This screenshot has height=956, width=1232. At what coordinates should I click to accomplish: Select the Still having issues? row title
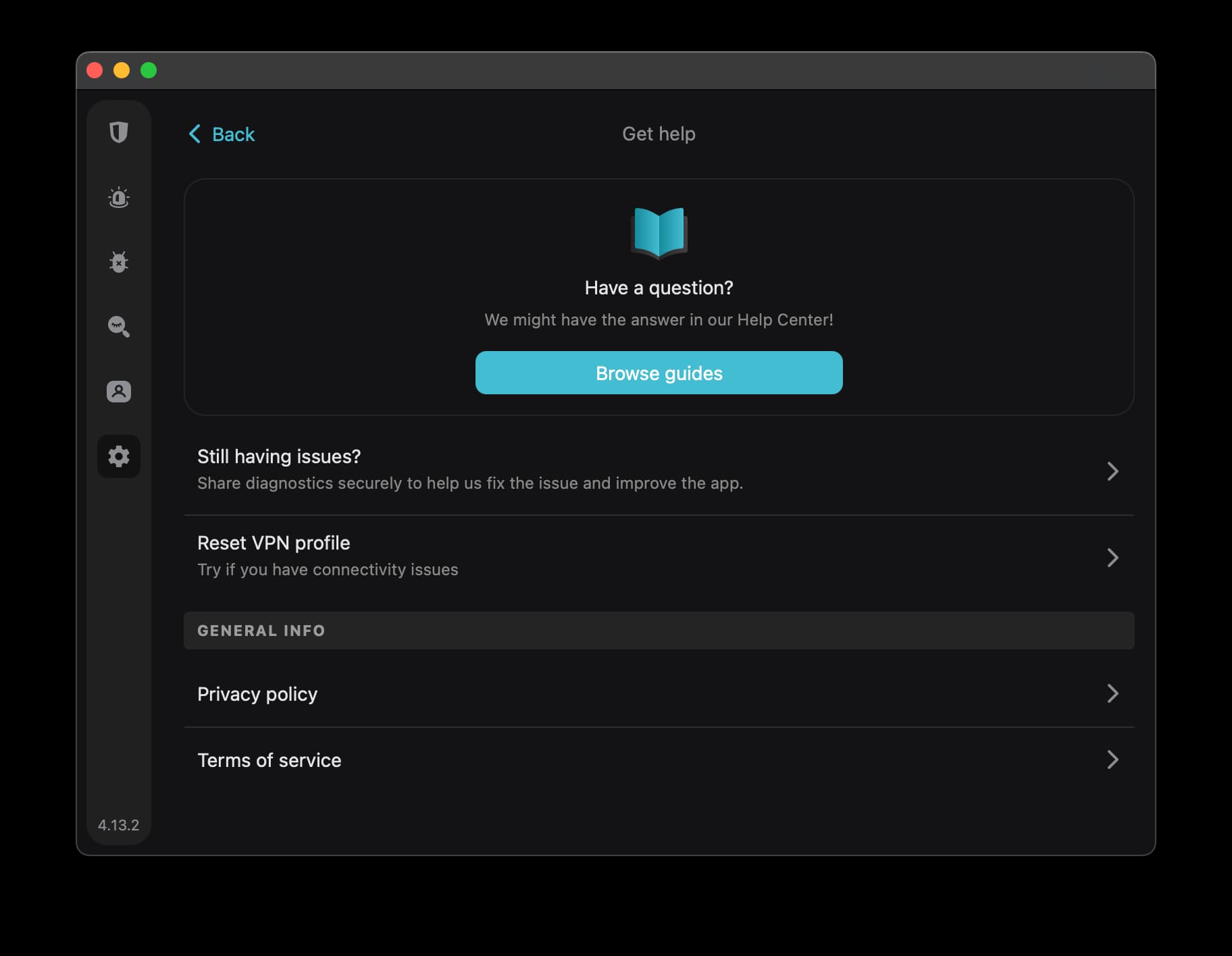click(279, 456)
